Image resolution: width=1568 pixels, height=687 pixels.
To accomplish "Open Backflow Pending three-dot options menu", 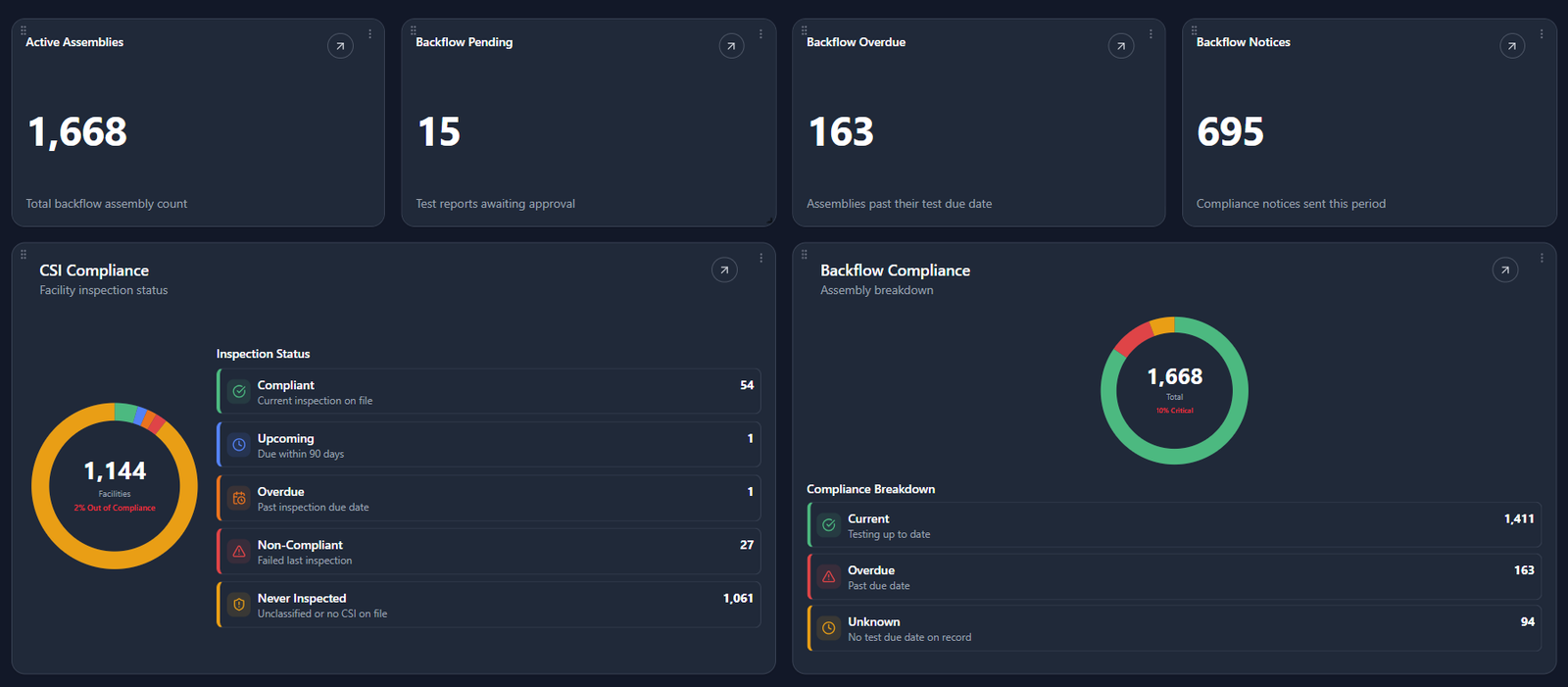I will point(760,34).
